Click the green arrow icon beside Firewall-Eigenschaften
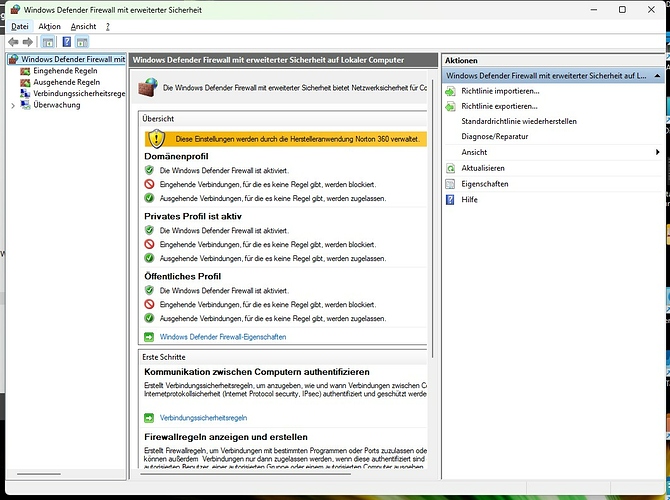The height and width of the screenshot is (500, 670). coord(149,337)
